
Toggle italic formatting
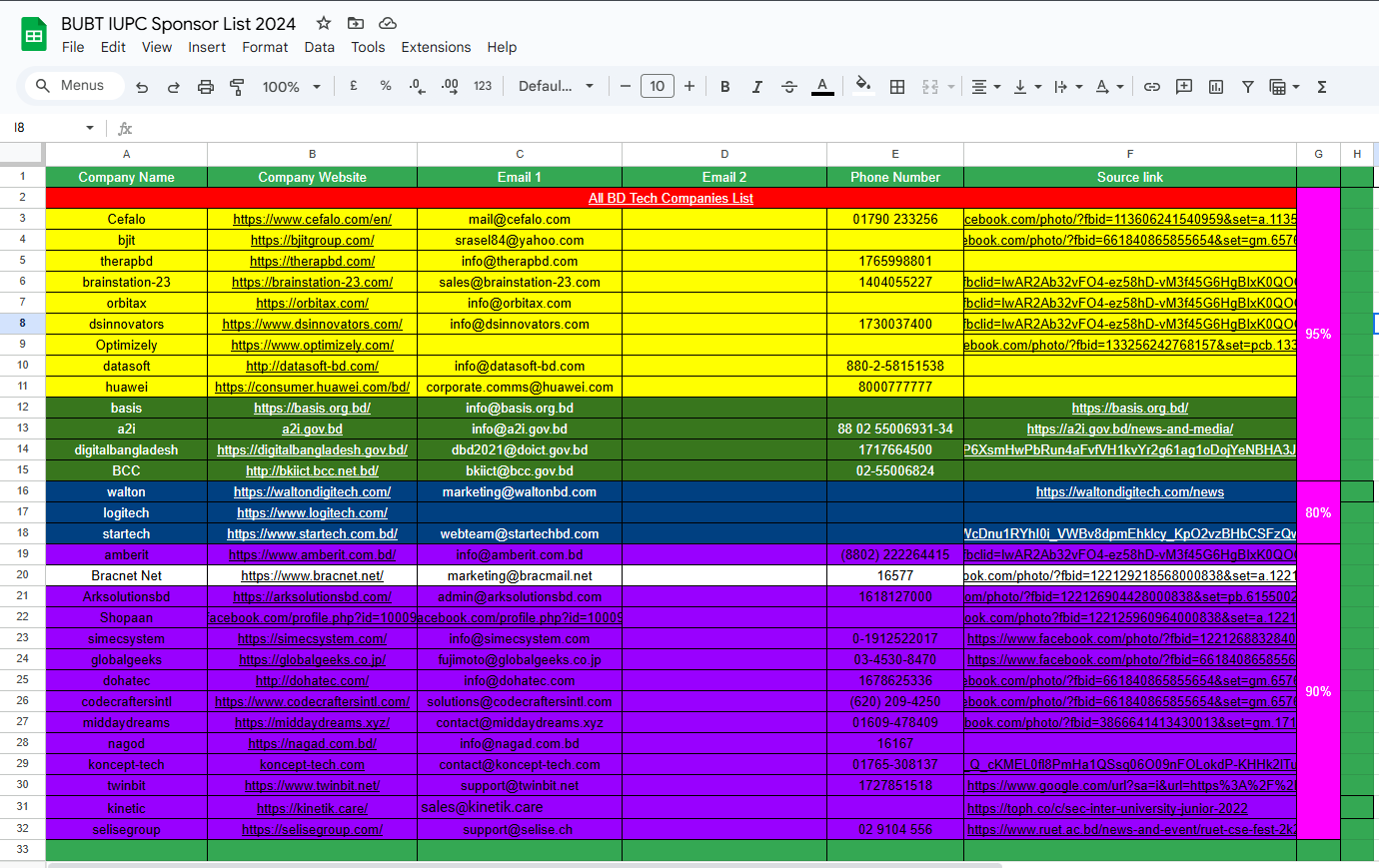pyautogui.click(x=757, y=87)
